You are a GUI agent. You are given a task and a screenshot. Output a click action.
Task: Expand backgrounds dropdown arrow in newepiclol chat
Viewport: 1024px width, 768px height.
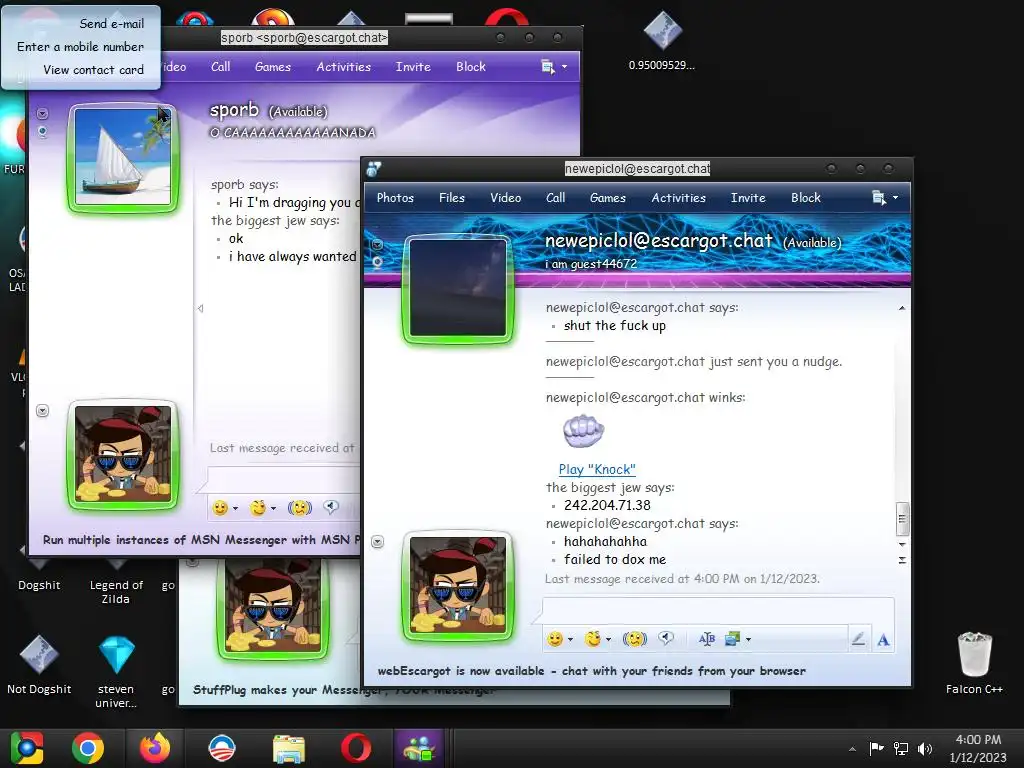pyautogui.click(x=748, y=639)
